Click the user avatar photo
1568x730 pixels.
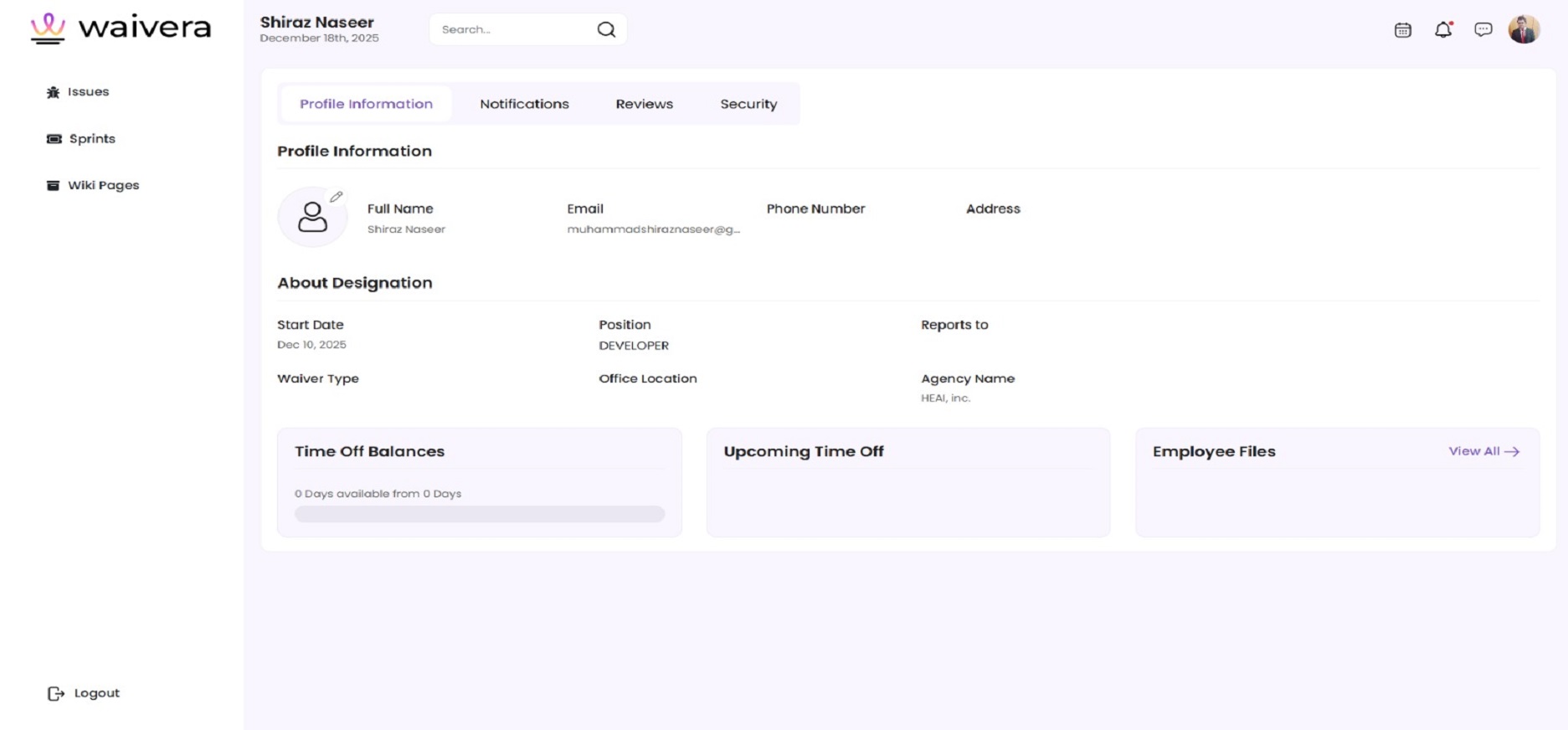[1524, 29]
